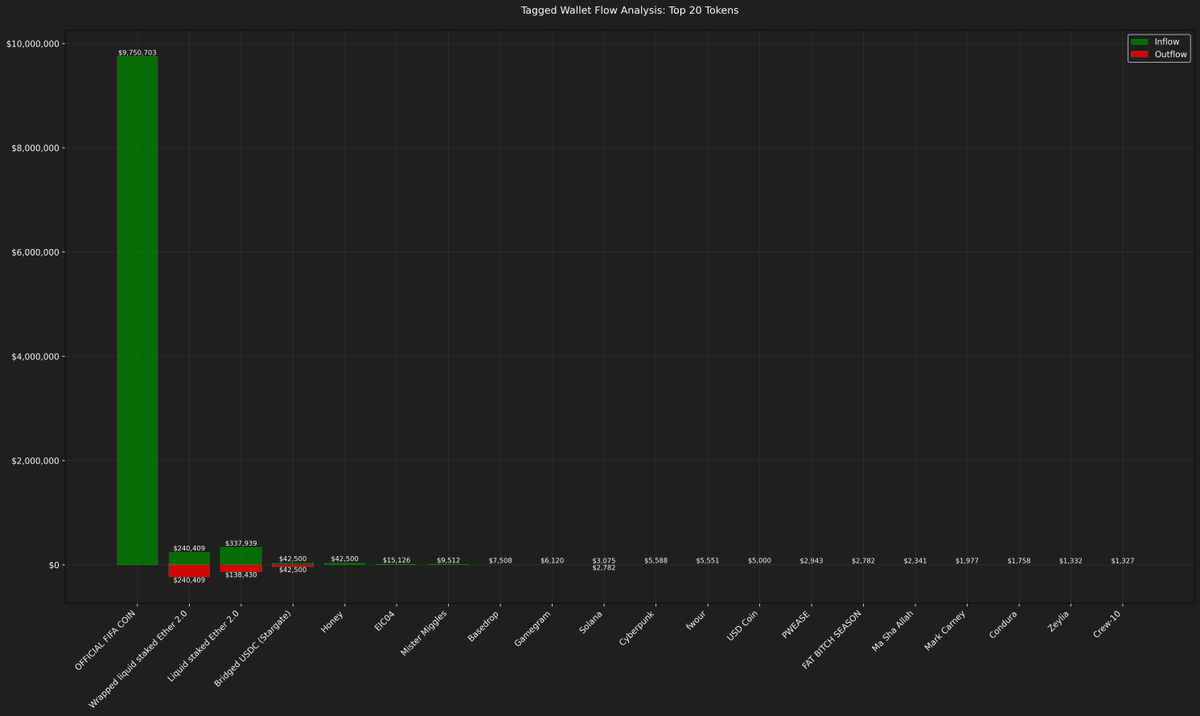Click the $15,126 value label
Screen dimensions: 1200x716
397,560
